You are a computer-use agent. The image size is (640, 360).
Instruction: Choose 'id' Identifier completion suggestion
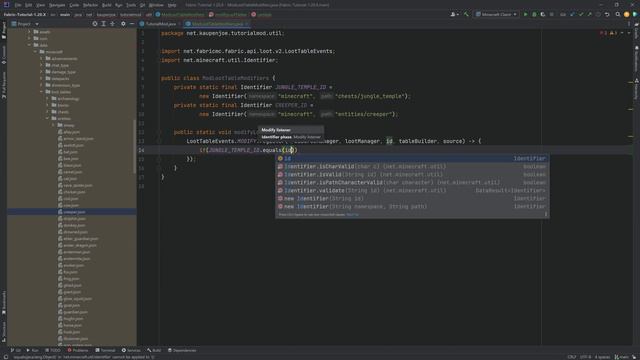coord(412,158)
